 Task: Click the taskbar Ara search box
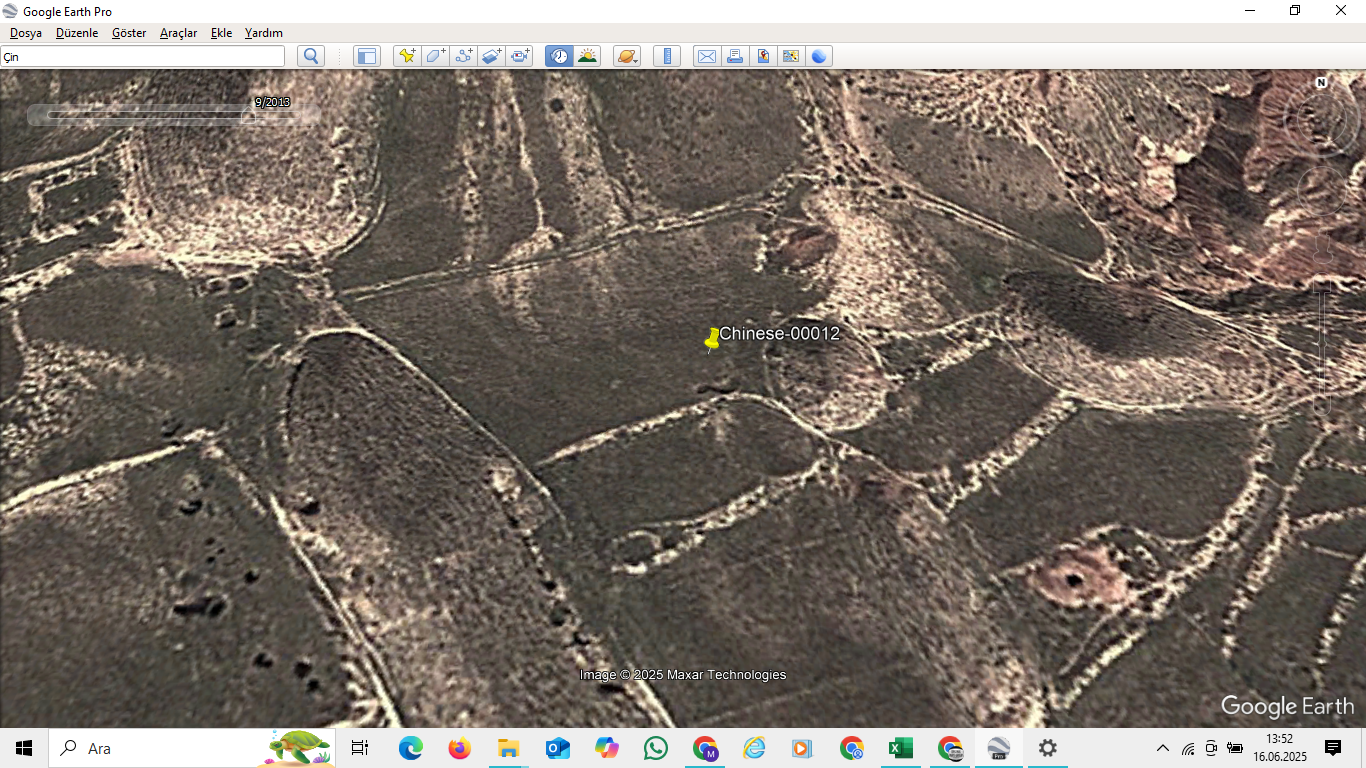click(x=192, y=748)
